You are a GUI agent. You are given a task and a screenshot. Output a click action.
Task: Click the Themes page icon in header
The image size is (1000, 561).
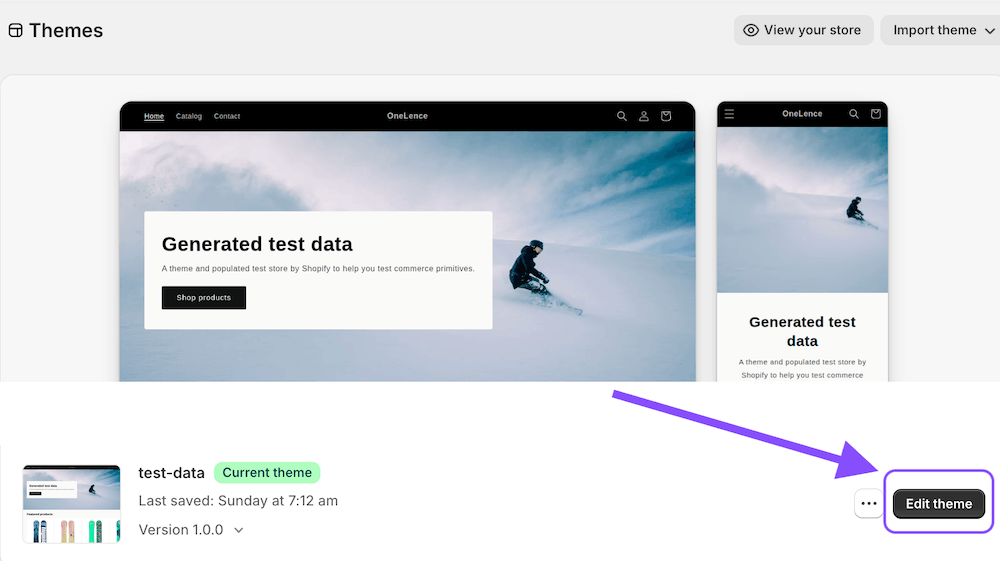[15, 31]
